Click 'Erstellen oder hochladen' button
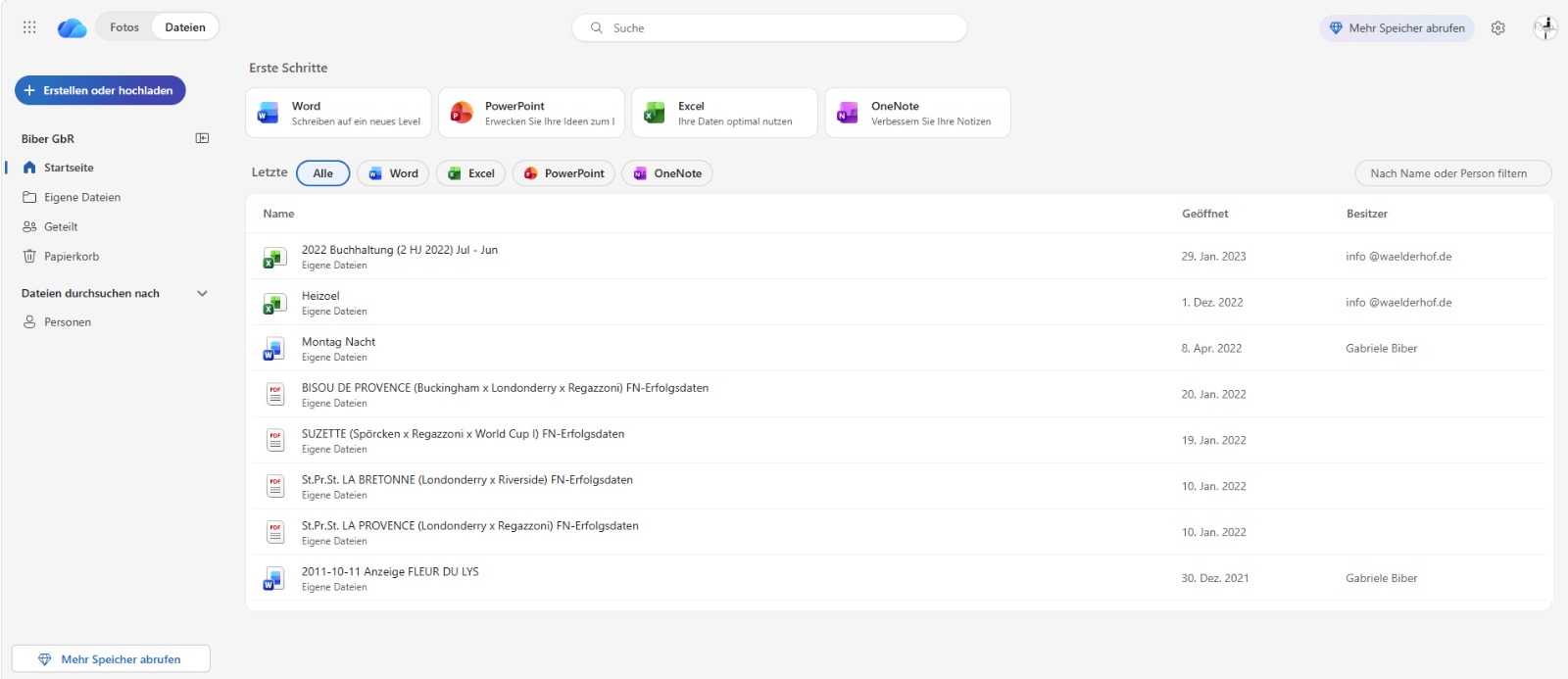 (100, 90)
